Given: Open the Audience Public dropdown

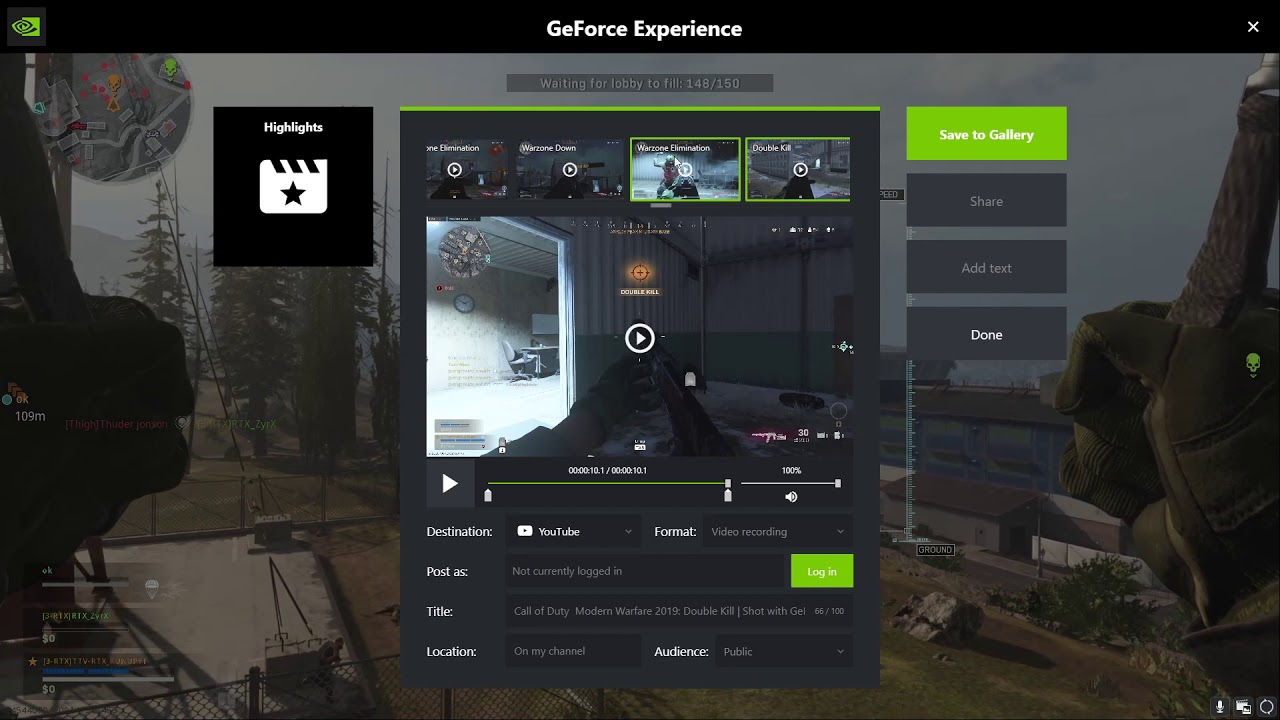Looking at the screenshot, I should coord(784,651).
